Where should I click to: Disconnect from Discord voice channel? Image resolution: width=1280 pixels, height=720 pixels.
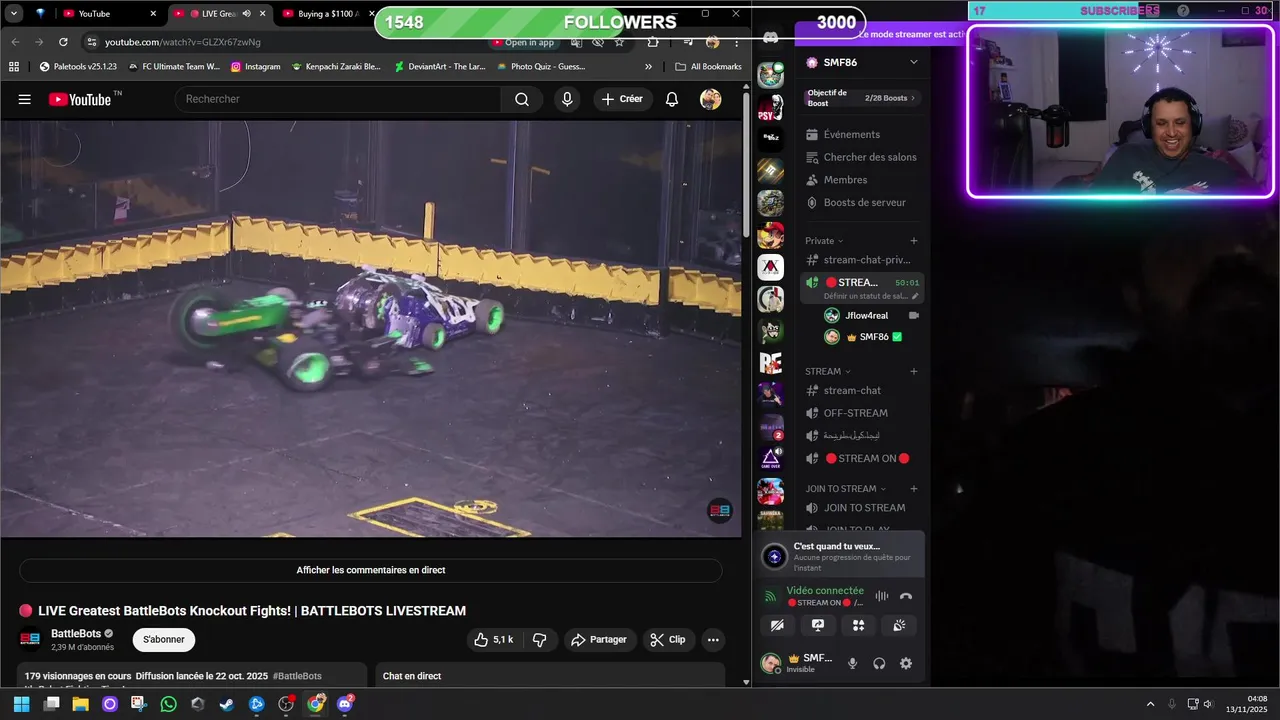[906, 596]
